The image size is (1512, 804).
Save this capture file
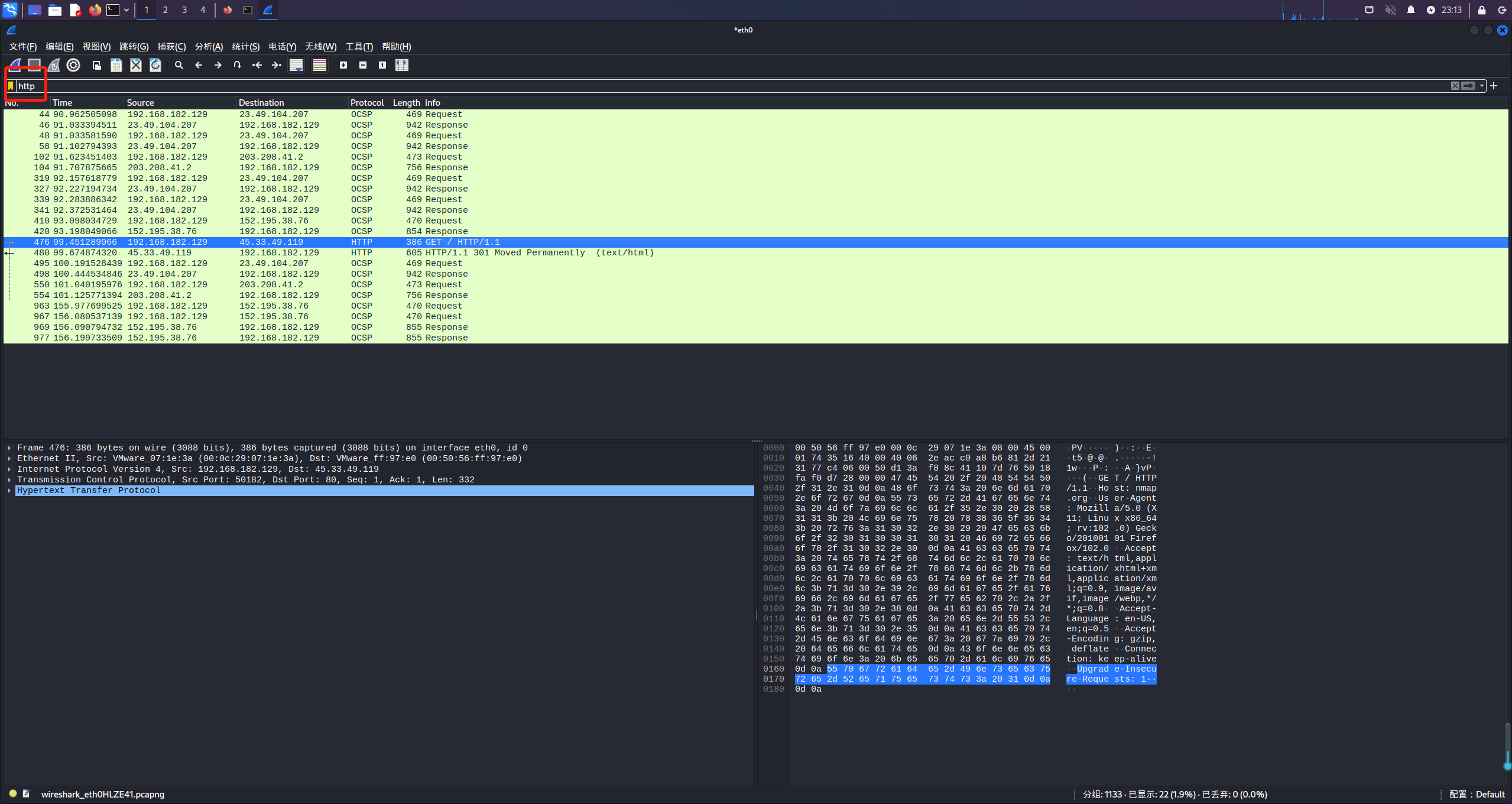(116, 65)
